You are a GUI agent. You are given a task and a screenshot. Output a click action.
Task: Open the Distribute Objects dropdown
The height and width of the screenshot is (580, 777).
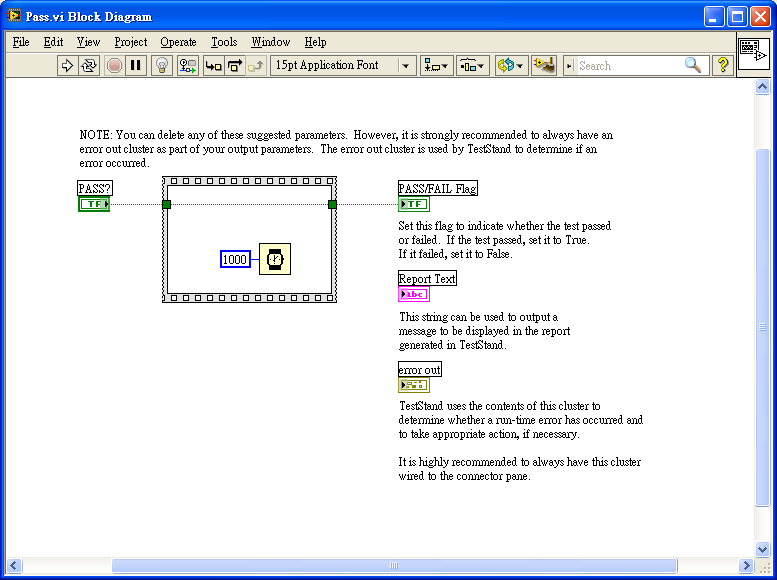(x=473, y=65)
